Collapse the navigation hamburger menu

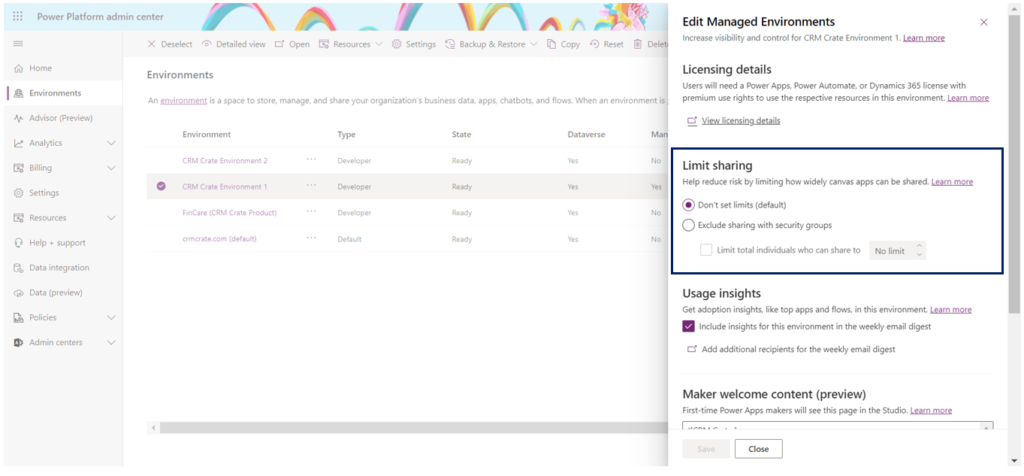(18, 44)
